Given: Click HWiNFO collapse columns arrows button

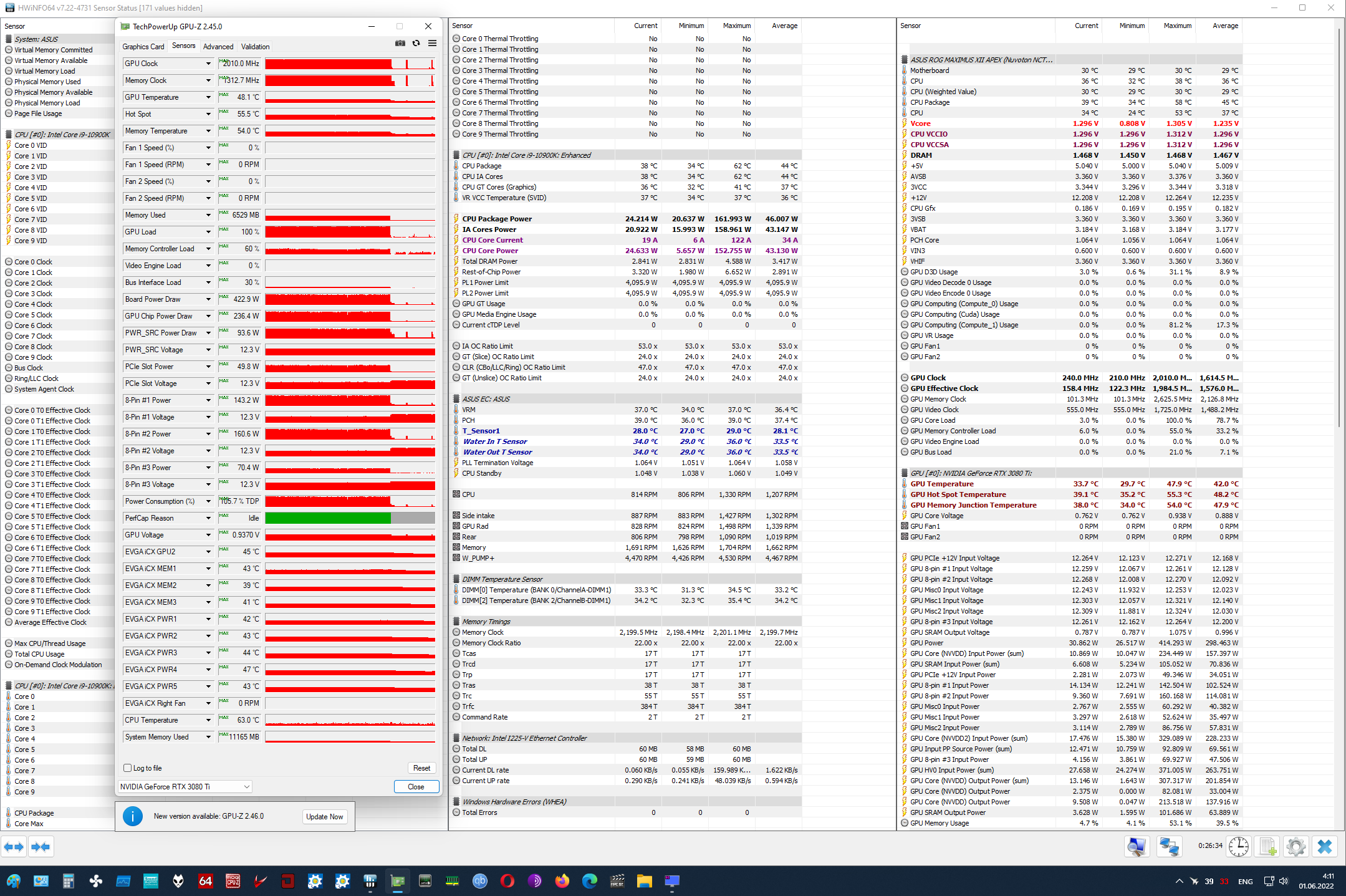Looking at the screenshot, I should (41, 847).
